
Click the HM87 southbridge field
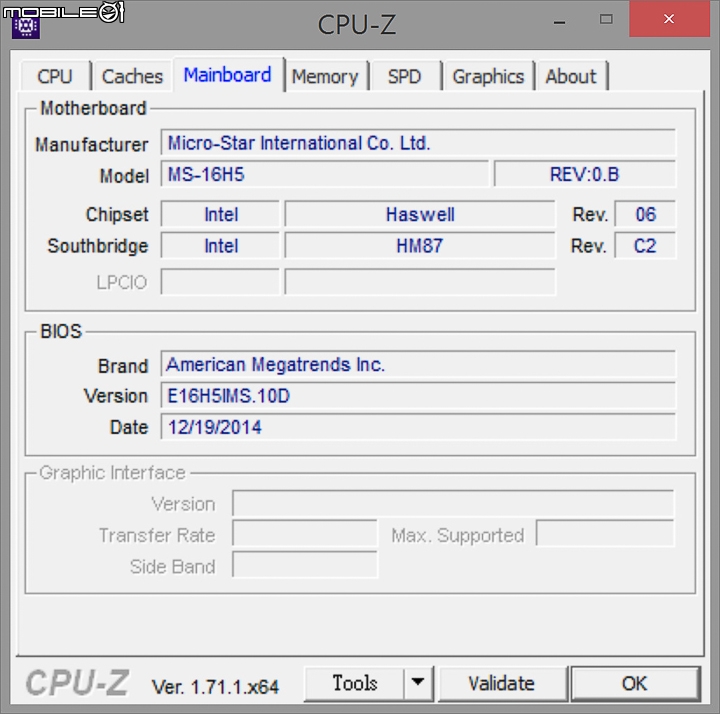[420, 245]
